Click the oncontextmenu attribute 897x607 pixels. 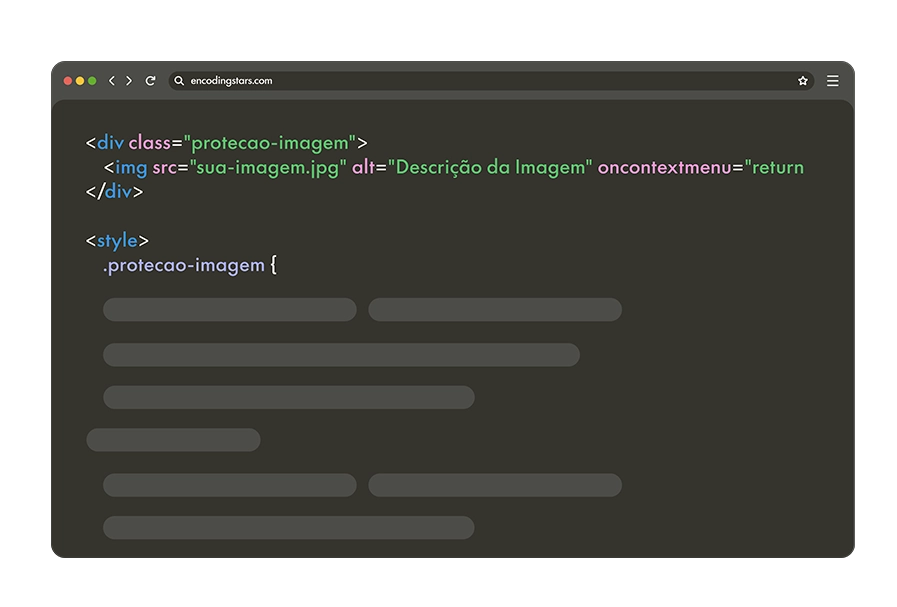665,167
